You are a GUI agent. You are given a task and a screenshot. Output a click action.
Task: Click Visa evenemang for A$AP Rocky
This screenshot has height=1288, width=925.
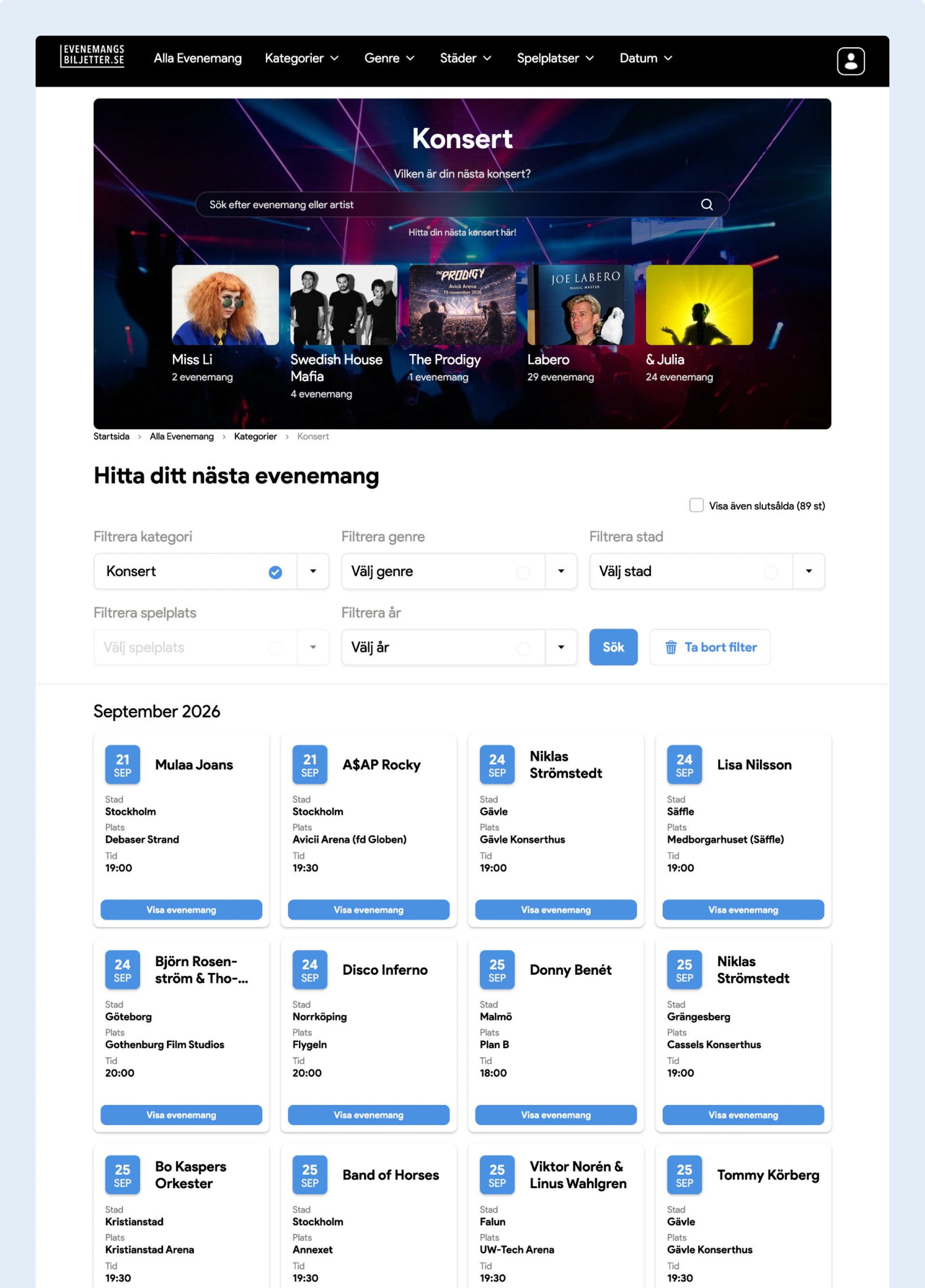pyautogui.click(x=369, y=910)
